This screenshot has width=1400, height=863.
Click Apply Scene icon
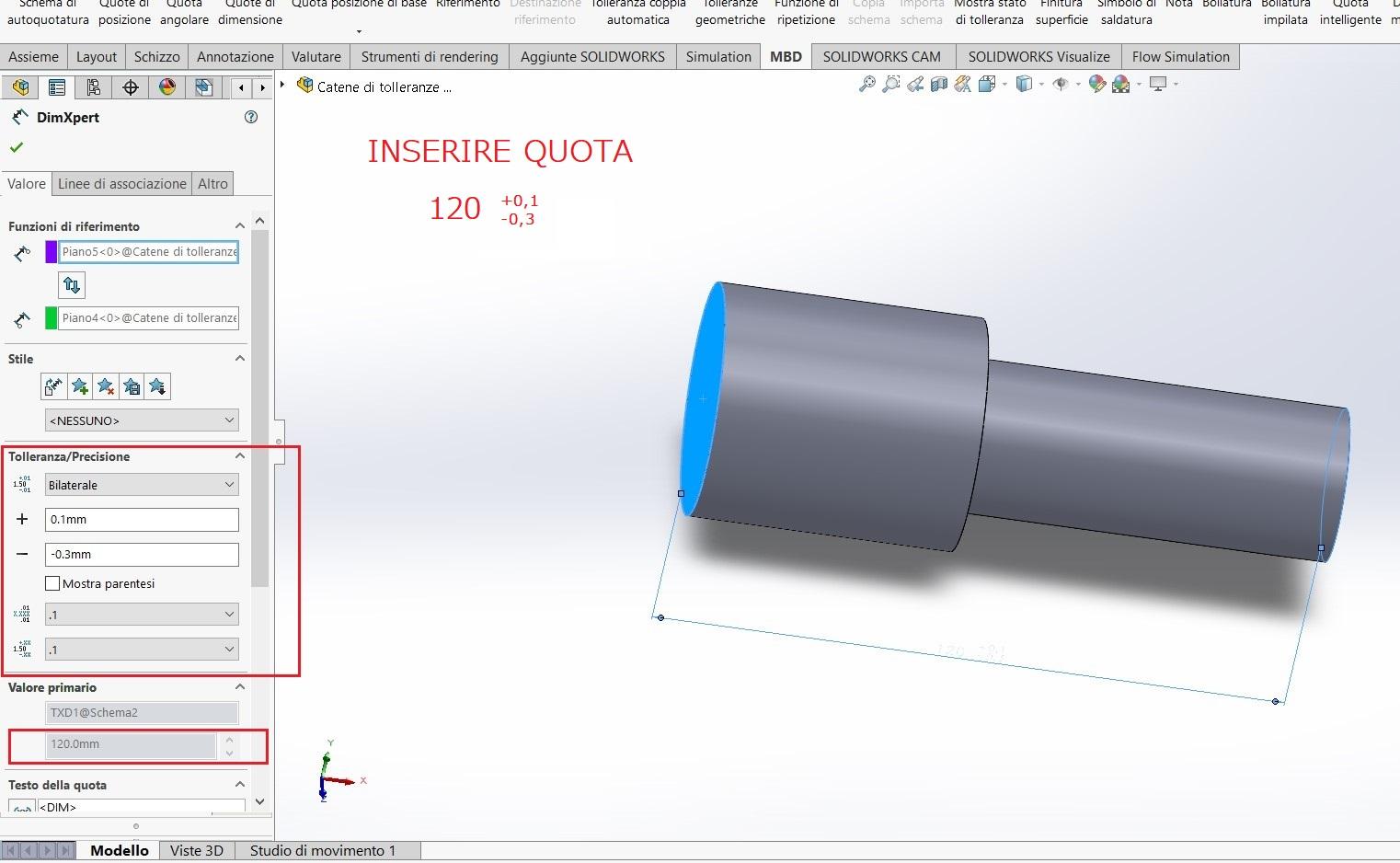coord(1120,84)
